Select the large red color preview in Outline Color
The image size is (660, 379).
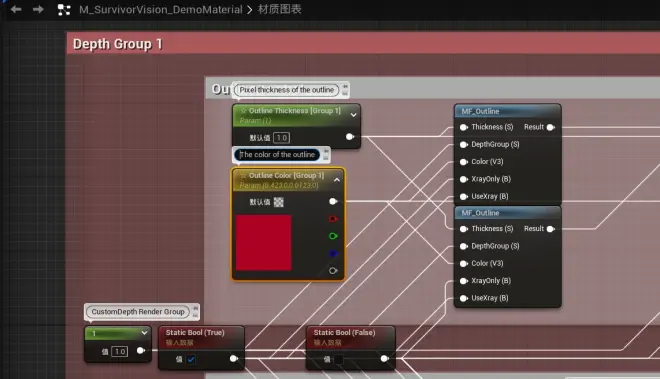click(263, 243)
